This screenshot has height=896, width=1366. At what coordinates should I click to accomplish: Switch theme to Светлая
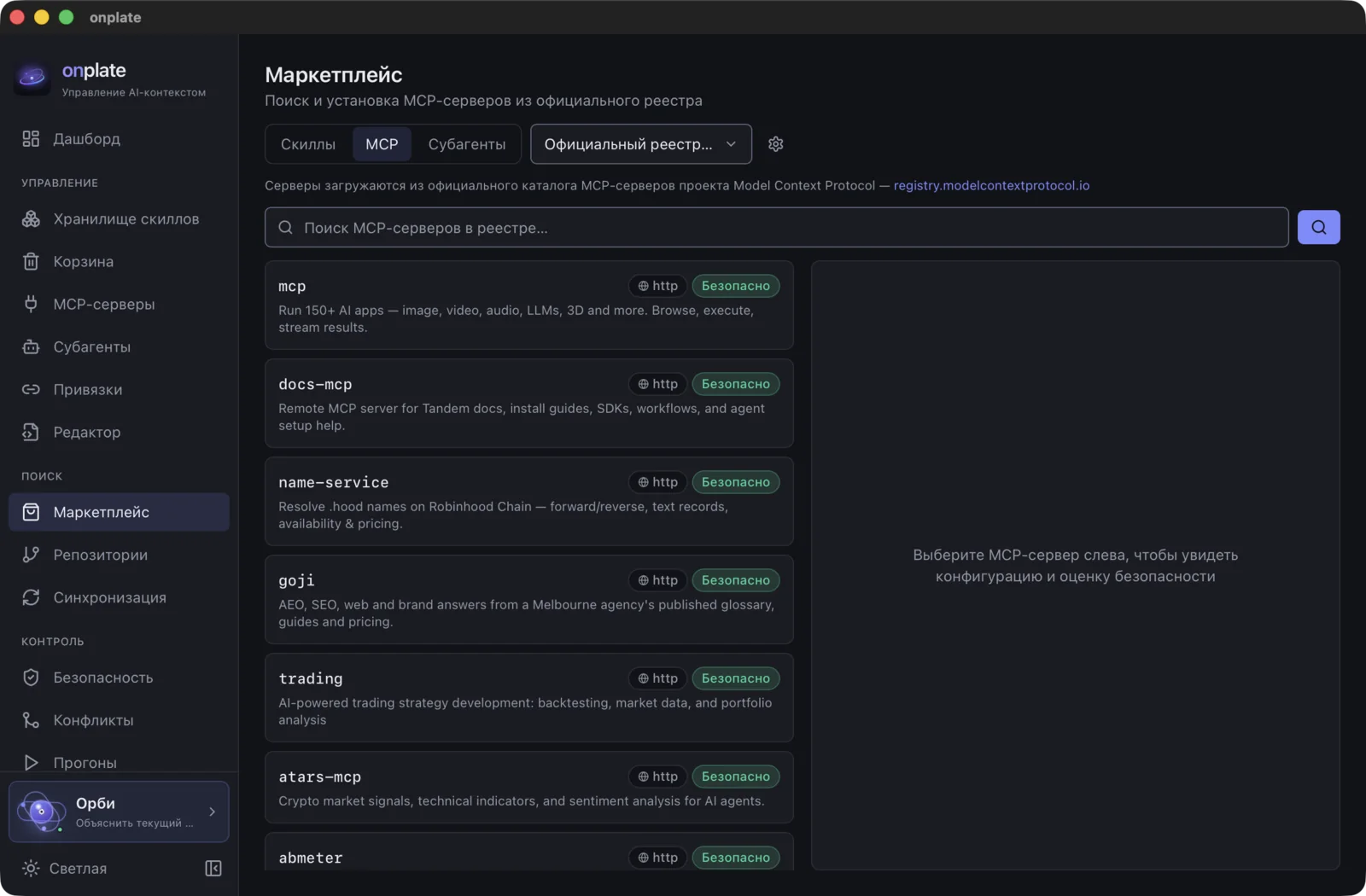point(78,869)
